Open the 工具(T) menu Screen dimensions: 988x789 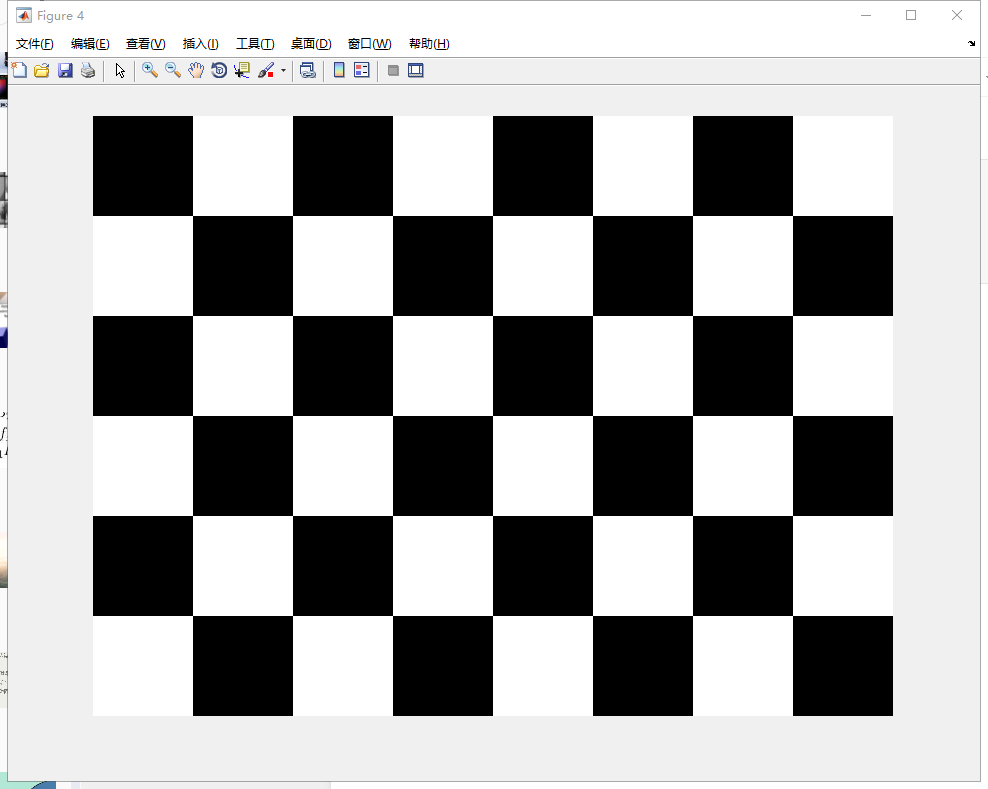[x=255, y=43]
